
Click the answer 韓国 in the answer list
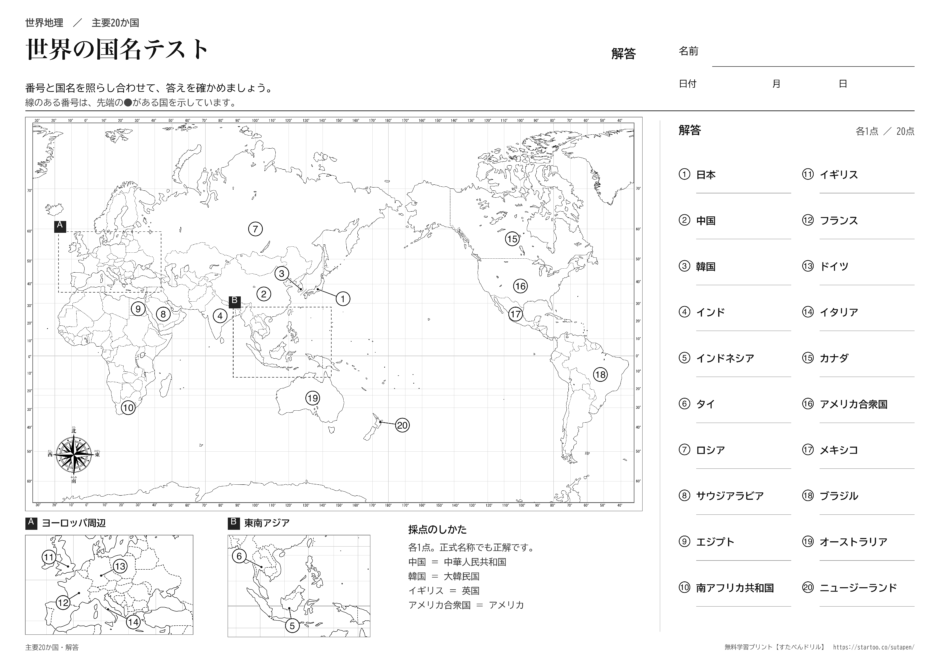[x=706, y=267]
